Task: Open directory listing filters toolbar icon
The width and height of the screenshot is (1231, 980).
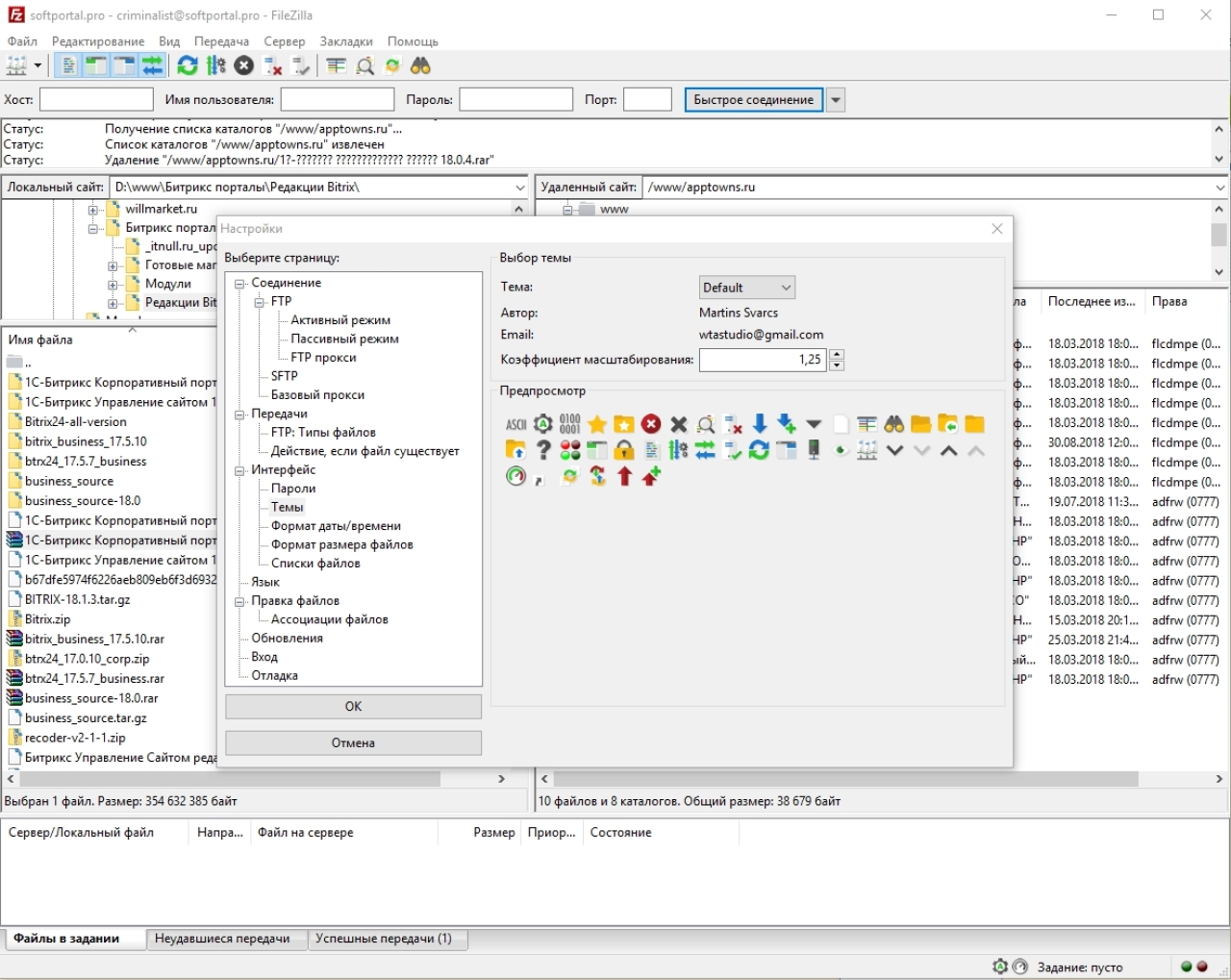Action: point(336,65)
